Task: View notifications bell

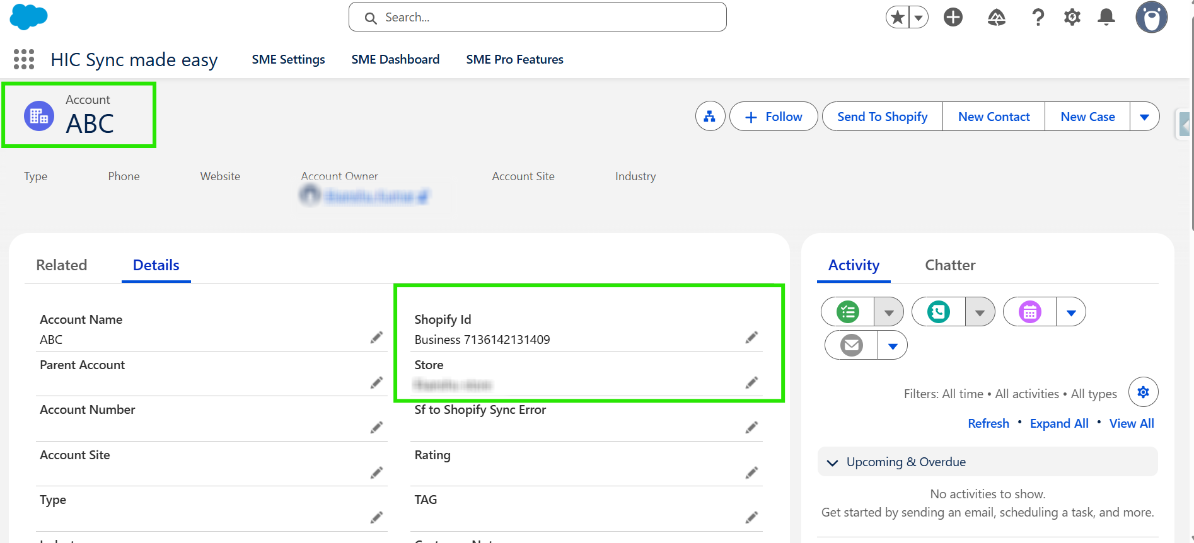Action: (1106, 17)
